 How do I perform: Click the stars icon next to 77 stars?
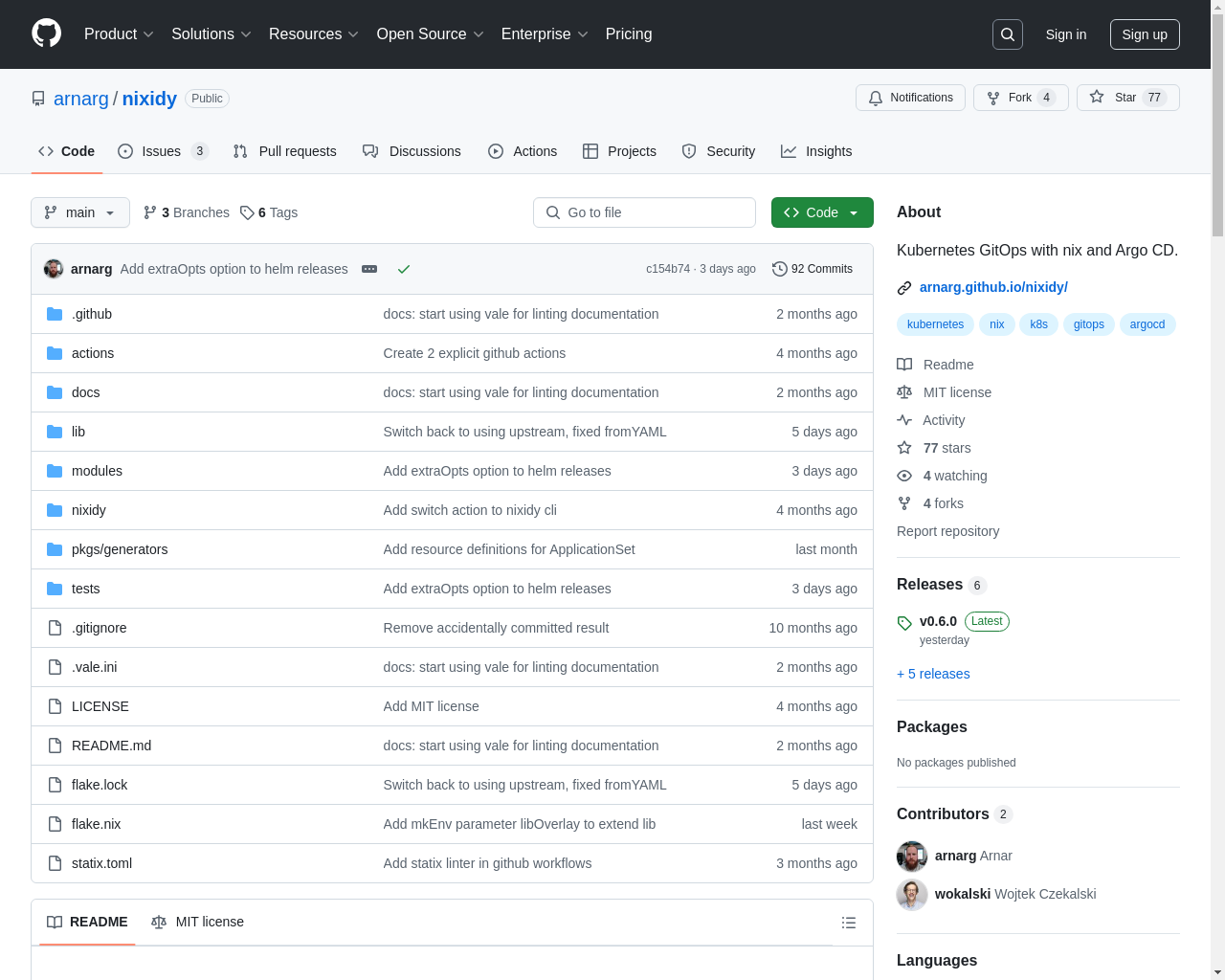click(904, 448)
